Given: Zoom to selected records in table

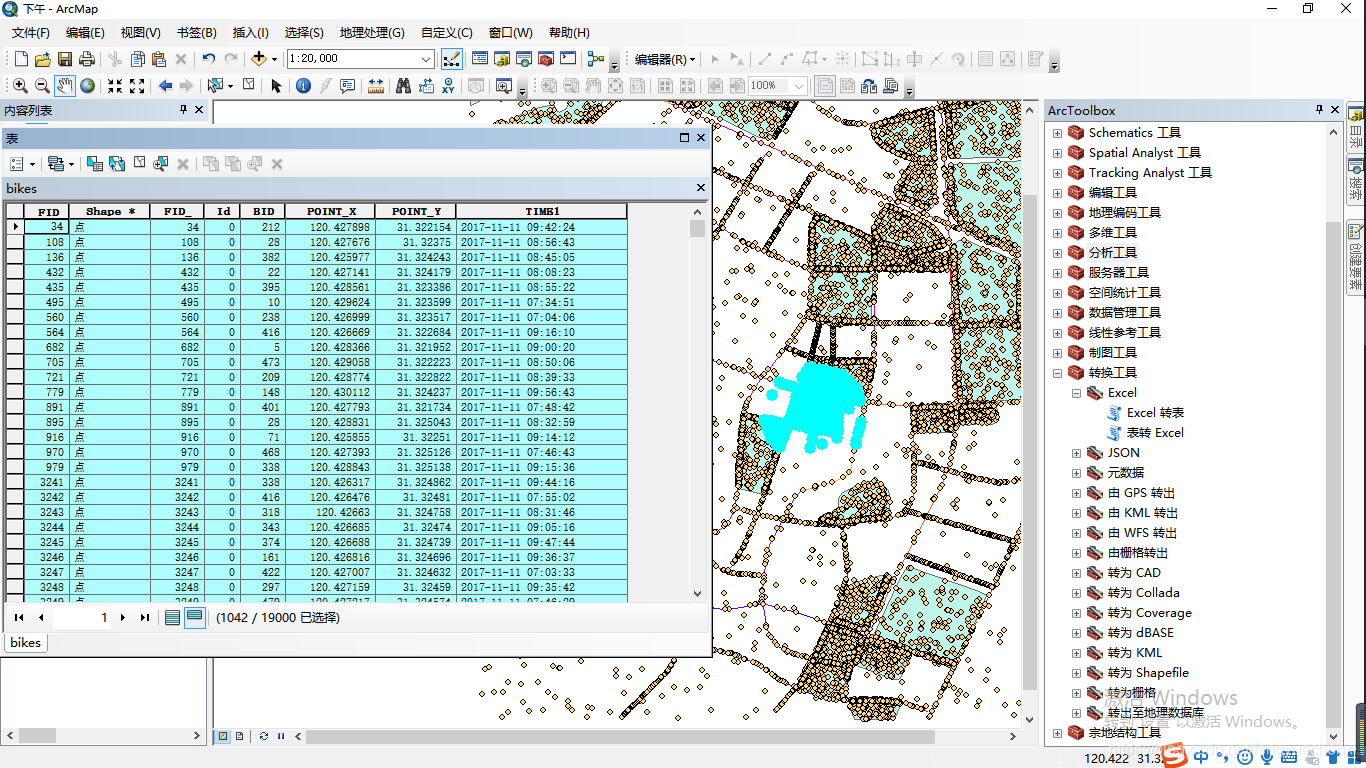Looking at the screenshot, I should coord(160,163).
